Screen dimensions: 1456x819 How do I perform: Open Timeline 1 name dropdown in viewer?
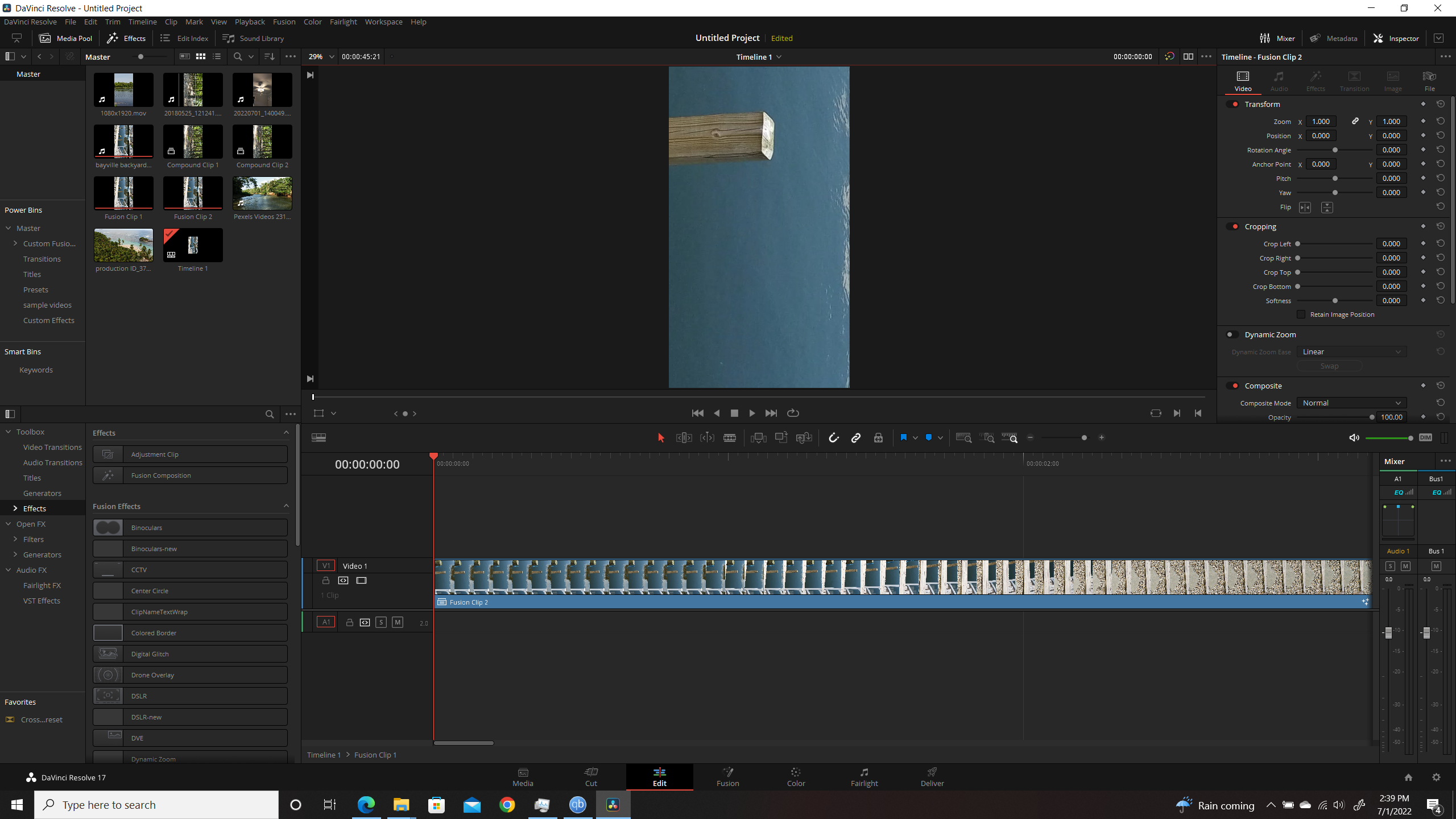click(759, 57)
